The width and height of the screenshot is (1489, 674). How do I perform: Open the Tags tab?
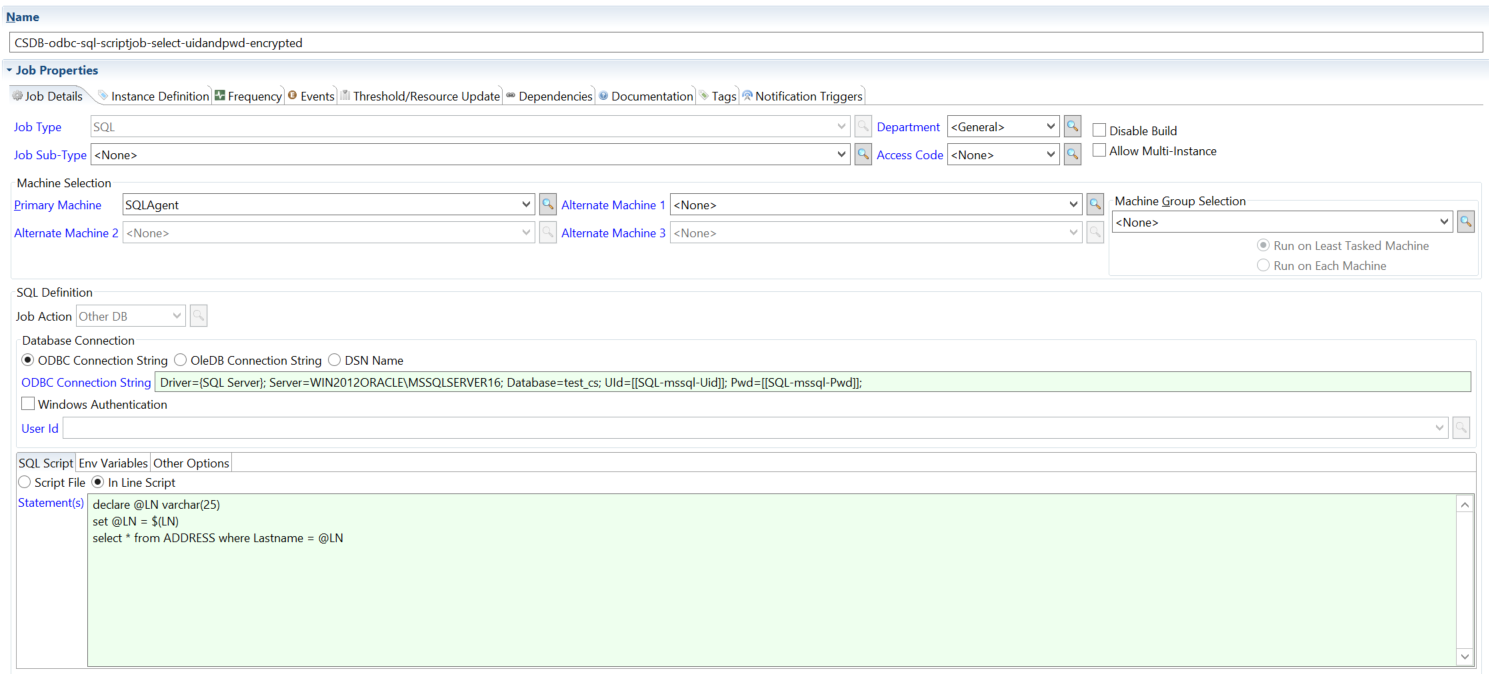pos(718,96)
